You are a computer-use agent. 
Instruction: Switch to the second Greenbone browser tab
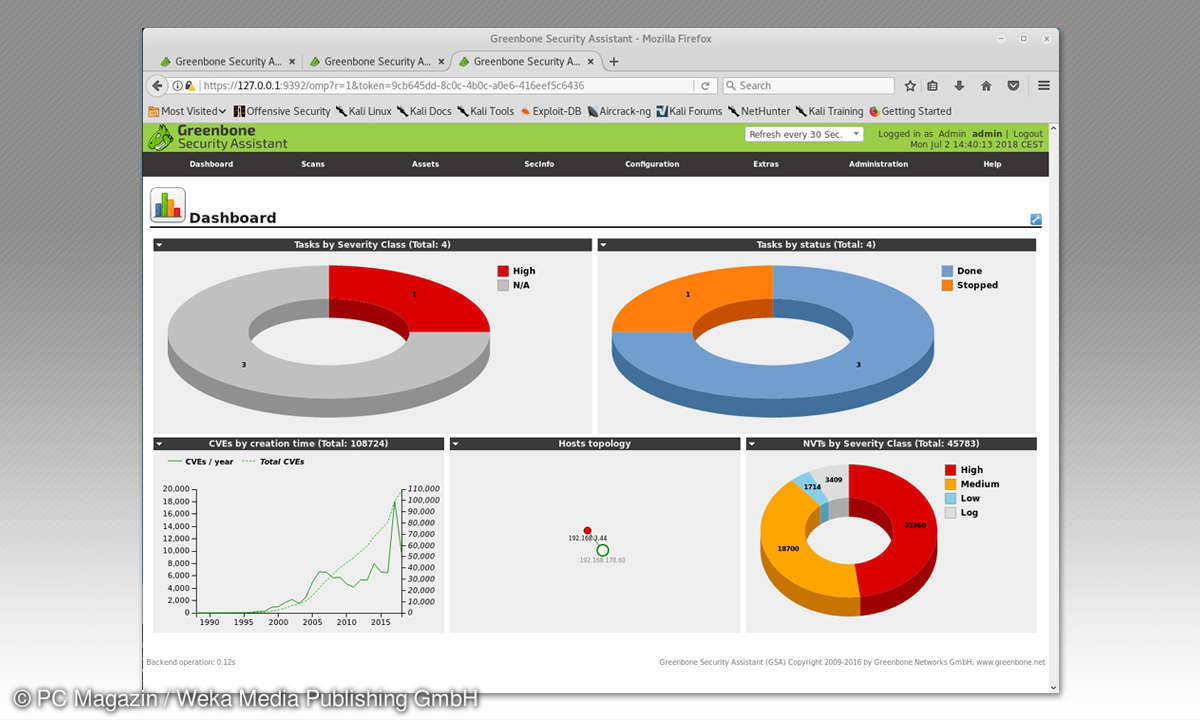(377, 62)
